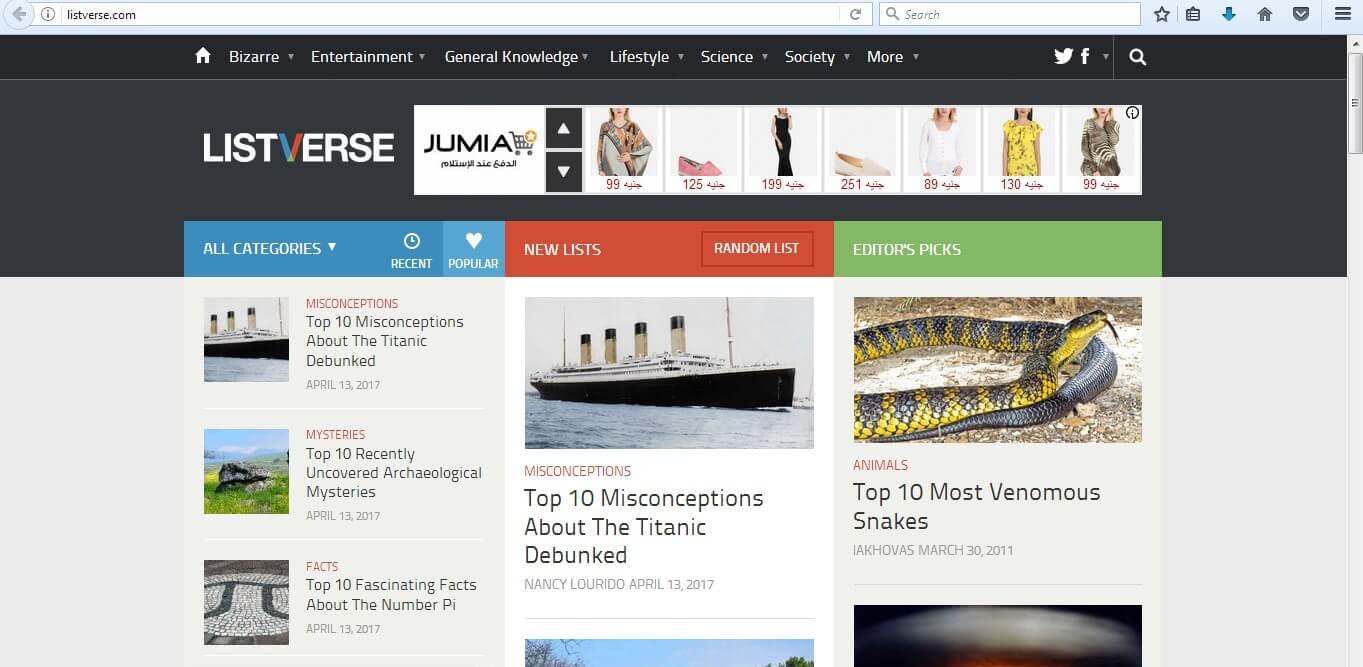
Task: Click the Titanic ship thumbnail in sidebar
Action: 246,339
